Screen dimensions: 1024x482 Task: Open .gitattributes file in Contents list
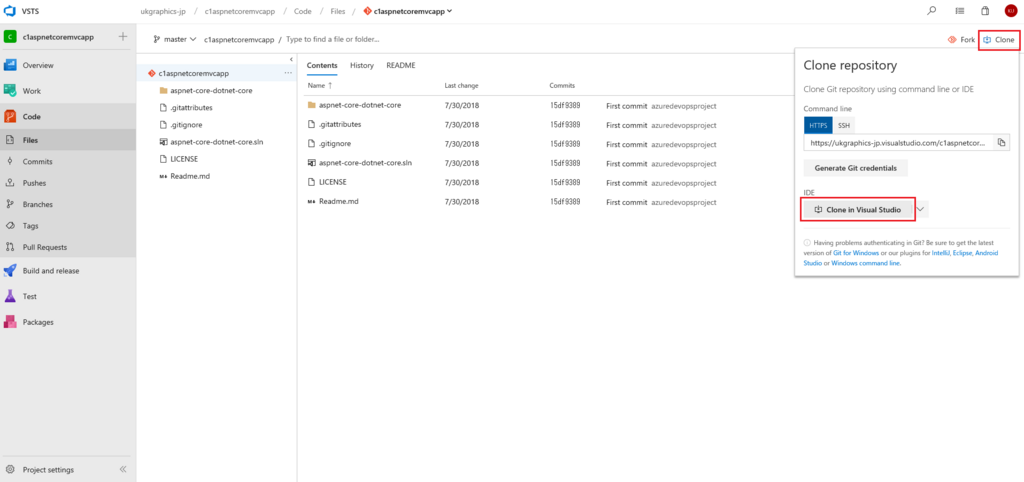[x=340, y=124]
